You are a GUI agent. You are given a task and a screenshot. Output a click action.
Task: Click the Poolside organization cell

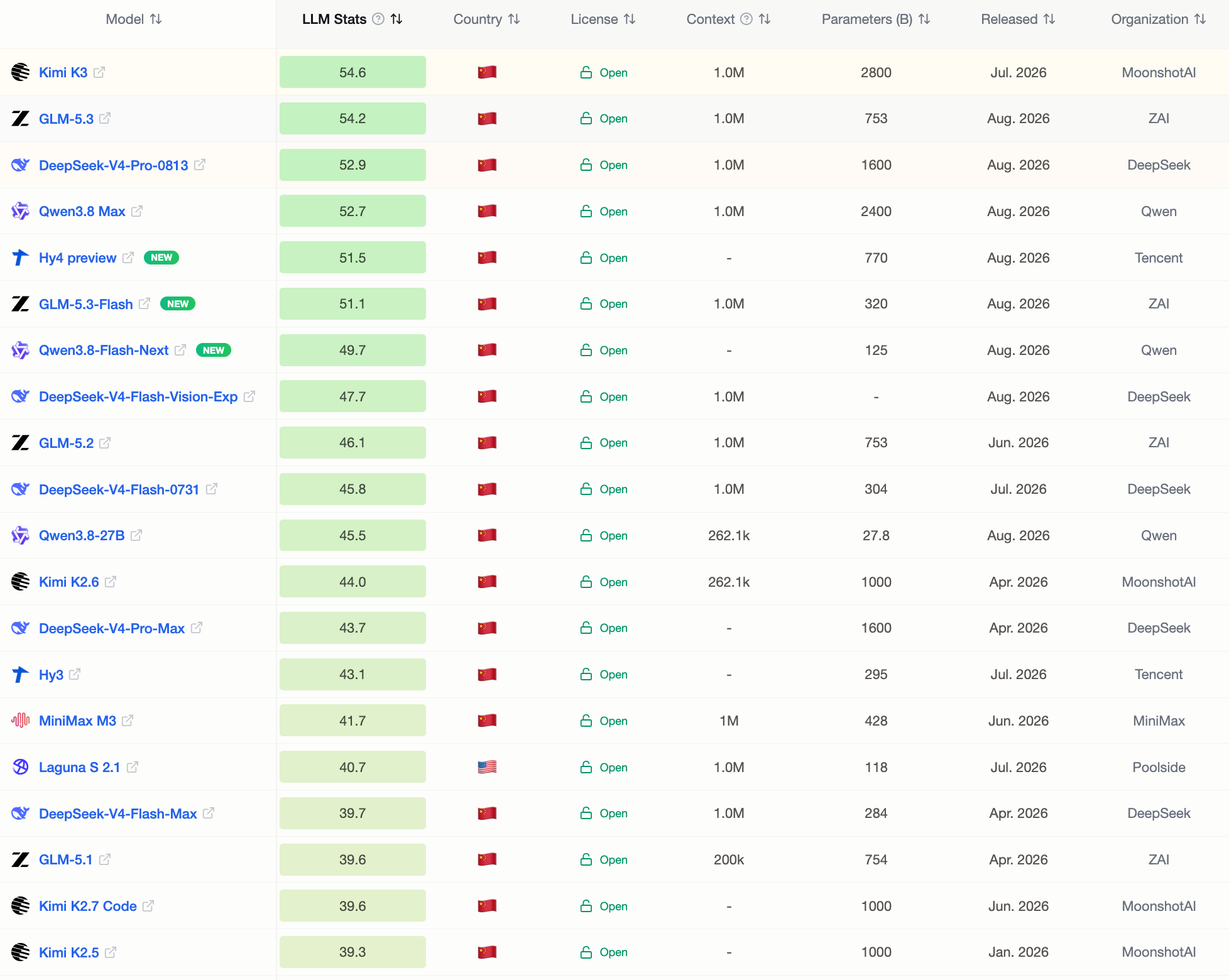1159,767
